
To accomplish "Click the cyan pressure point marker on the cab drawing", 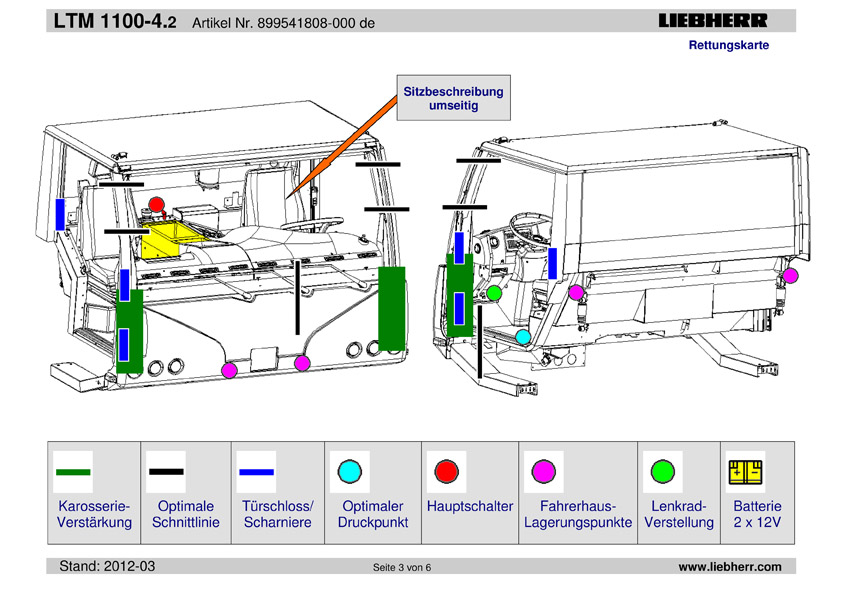I will (523, 337).
